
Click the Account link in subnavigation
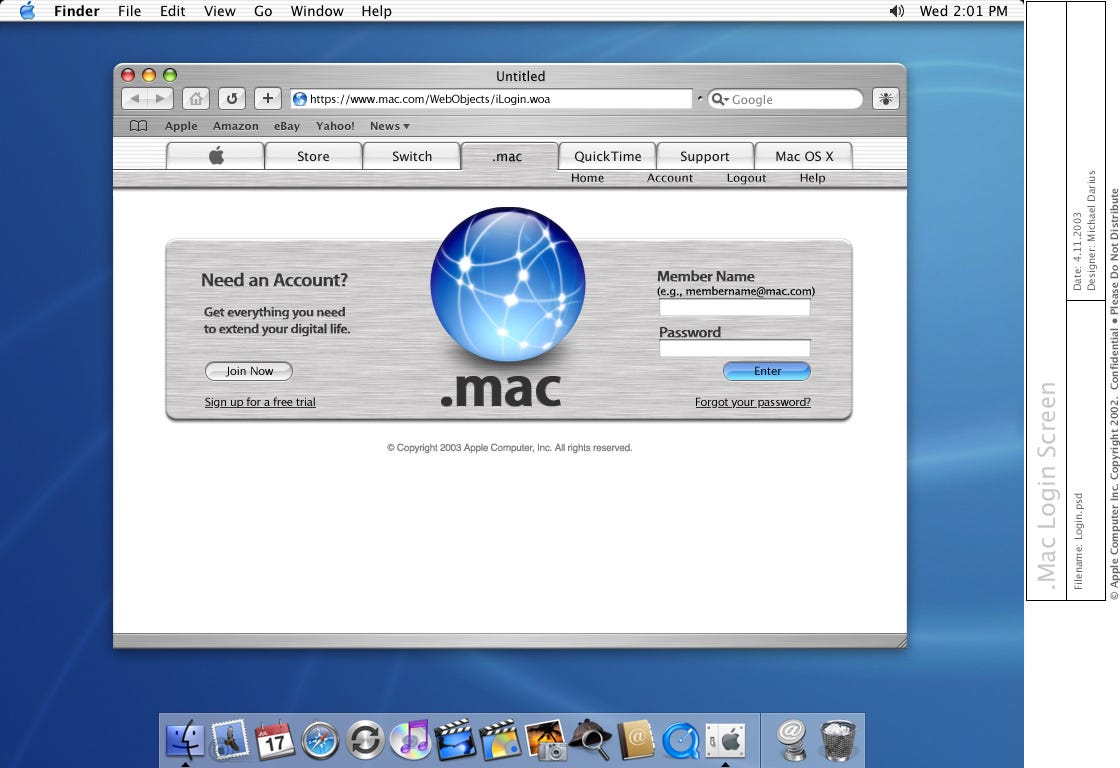pyautogui.click(x=669, y=178)
